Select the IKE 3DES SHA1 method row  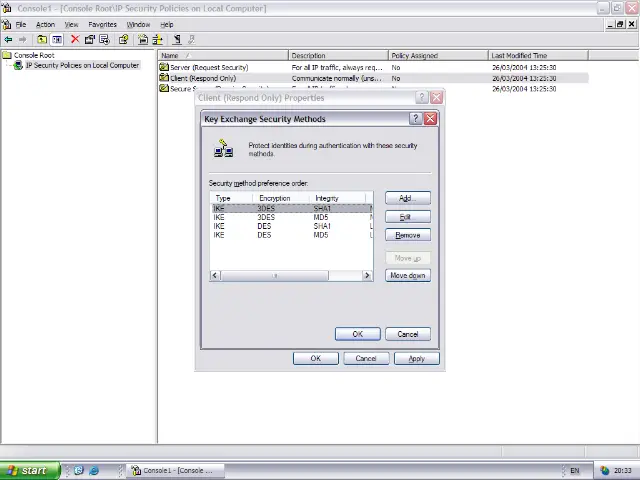pyautogui.click(x=290, y=208)
